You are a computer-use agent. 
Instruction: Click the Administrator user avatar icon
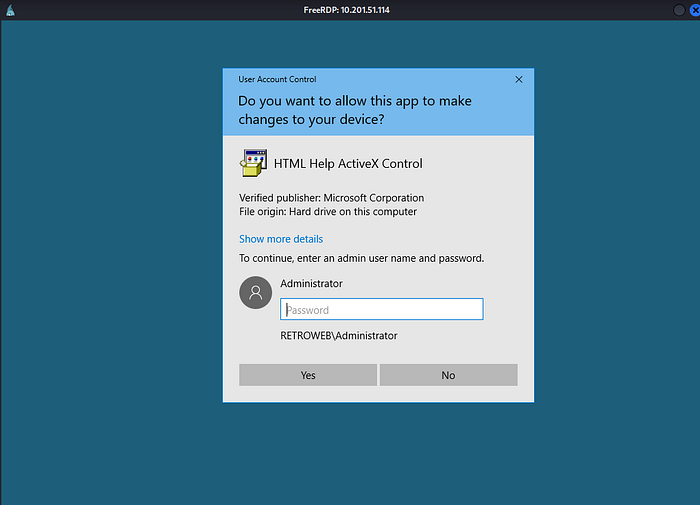pyautogui.click(x=255, y=292)
